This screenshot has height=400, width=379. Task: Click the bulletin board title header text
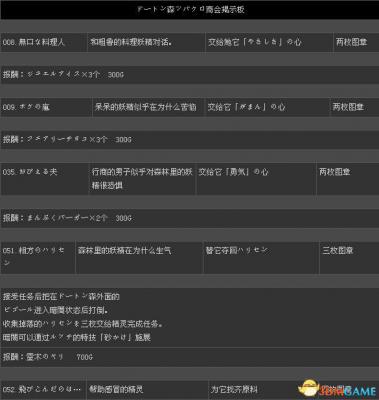pos(191,9)
